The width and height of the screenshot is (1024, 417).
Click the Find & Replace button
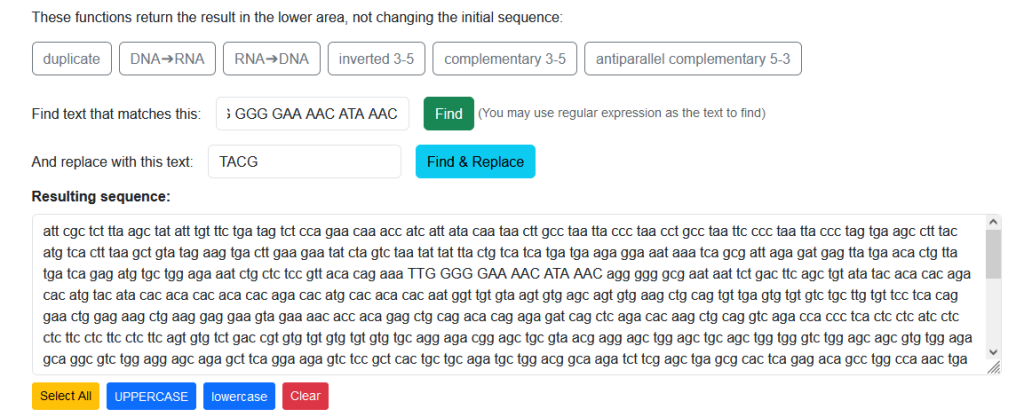tap(475, 161)
